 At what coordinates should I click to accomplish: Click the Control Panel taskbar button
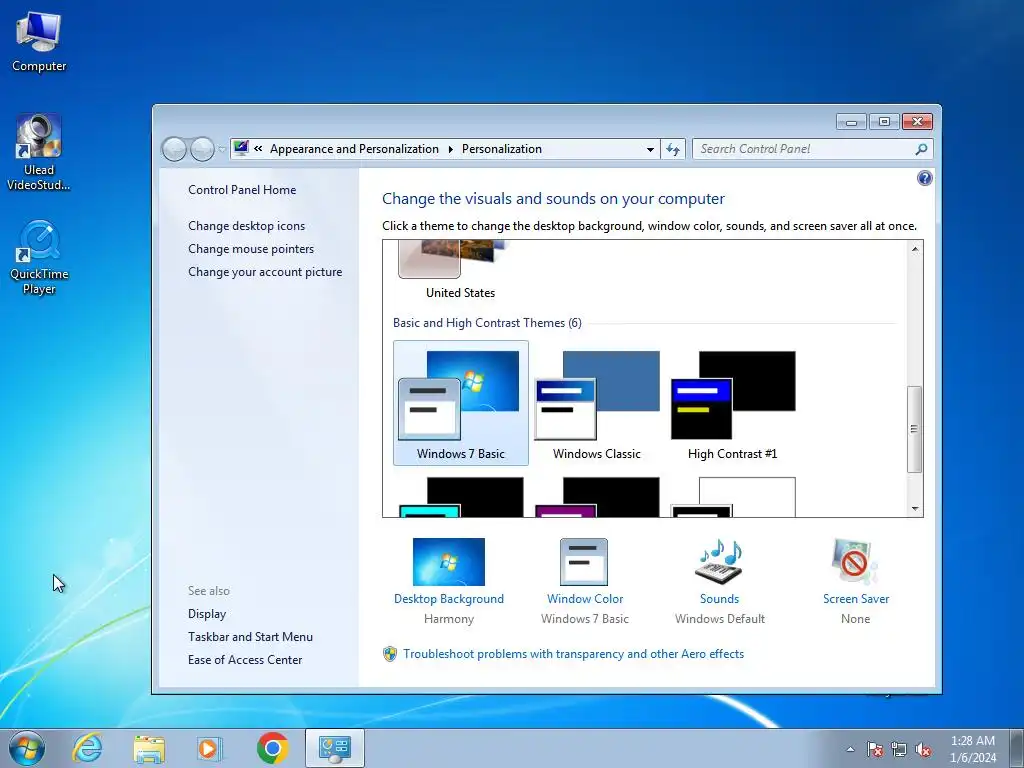[x=335, y=748]
